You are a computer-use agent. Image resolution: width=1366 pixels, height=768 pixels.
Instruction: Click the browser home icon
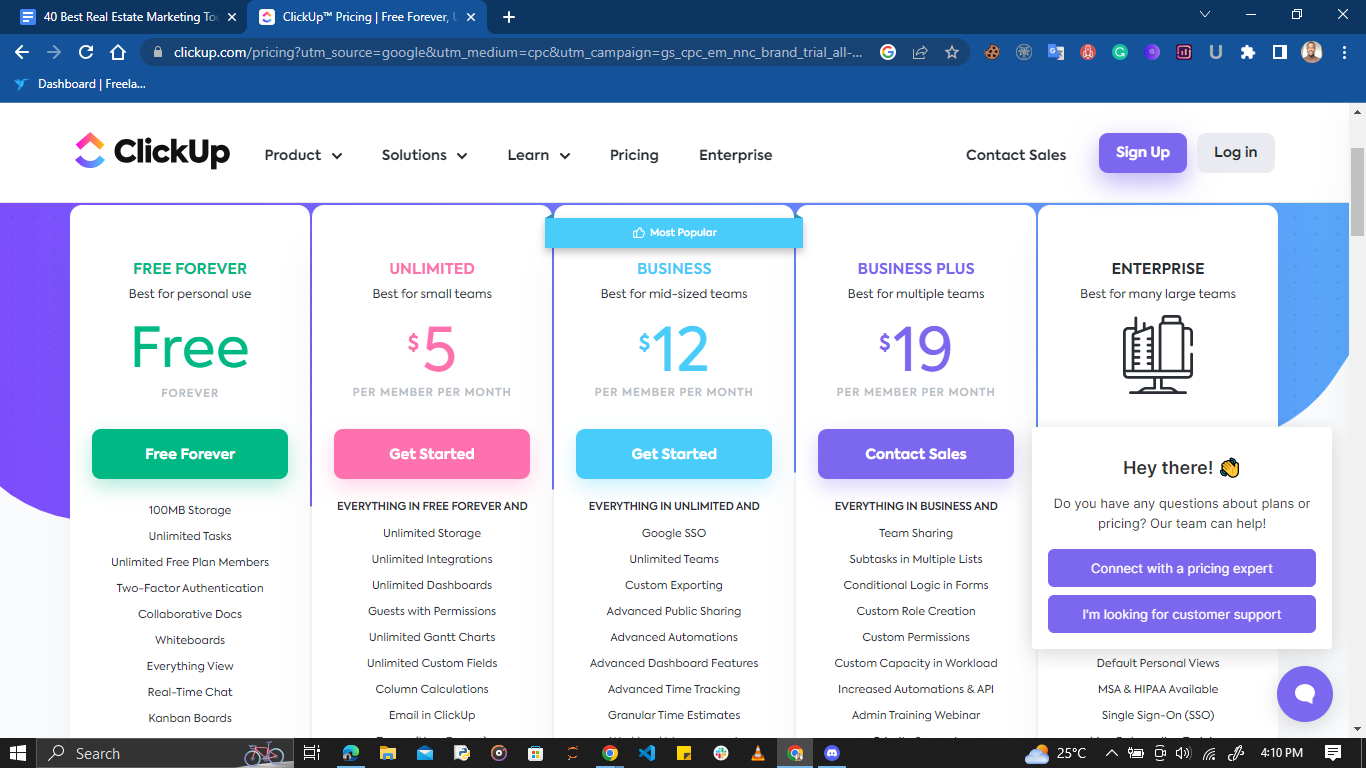118,53
